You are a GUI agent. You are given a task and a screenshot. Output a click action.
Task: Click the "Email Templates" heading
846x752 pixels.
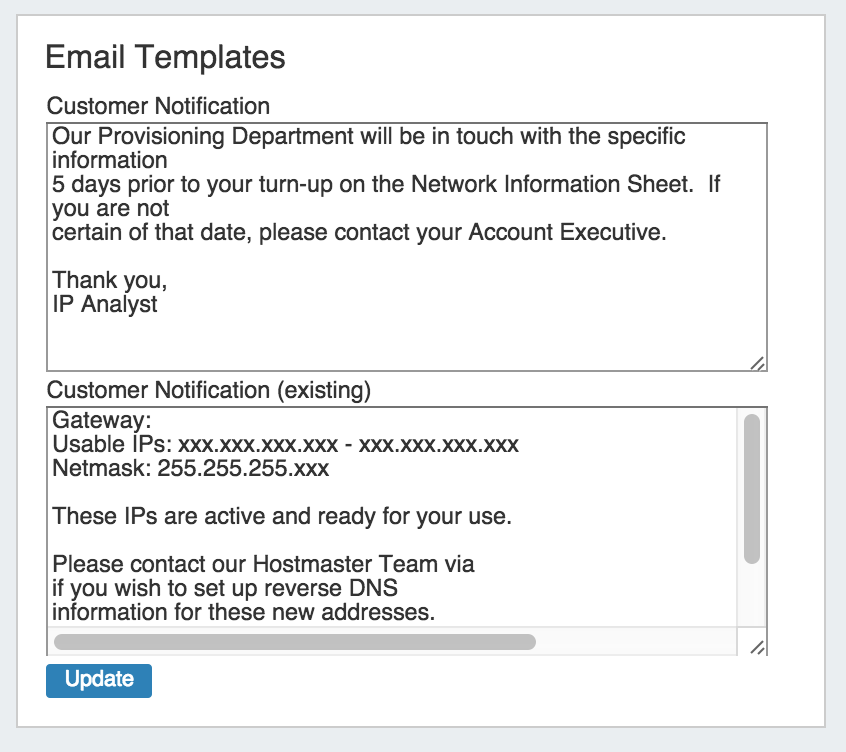point(166,57)
